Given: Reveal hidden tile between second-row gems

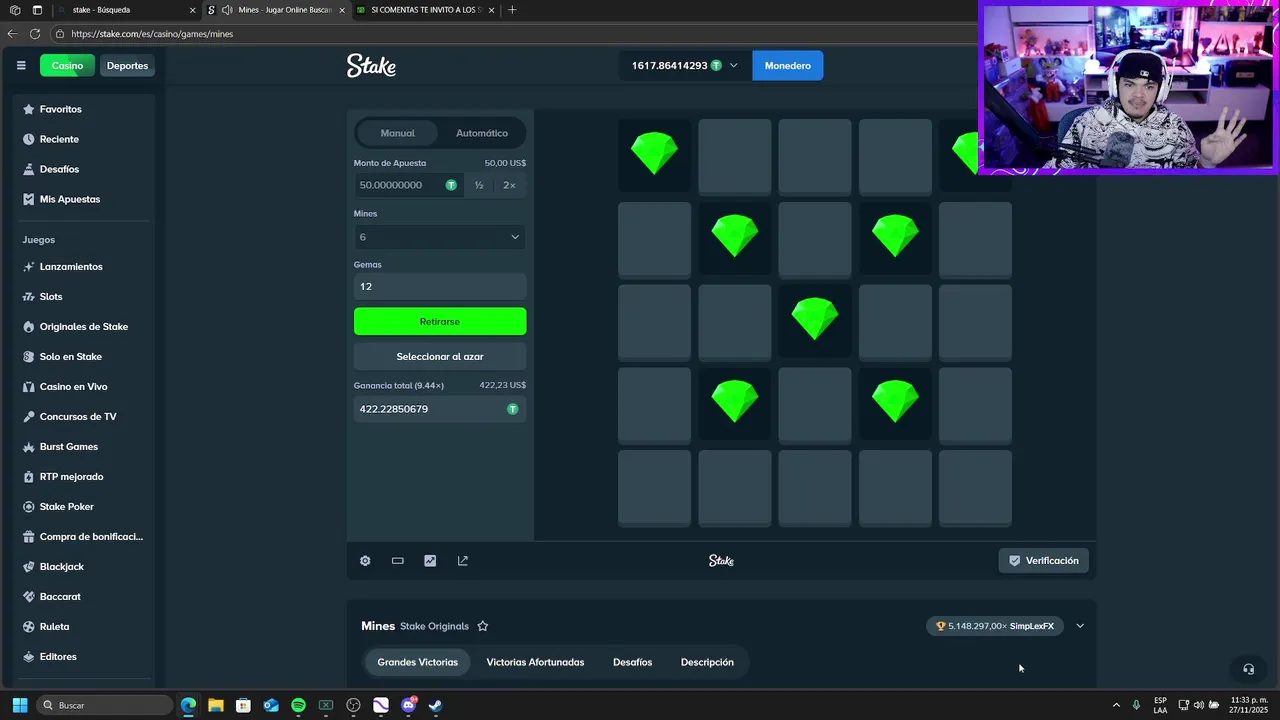Looking at the screenshot, I should pos(815,239).
